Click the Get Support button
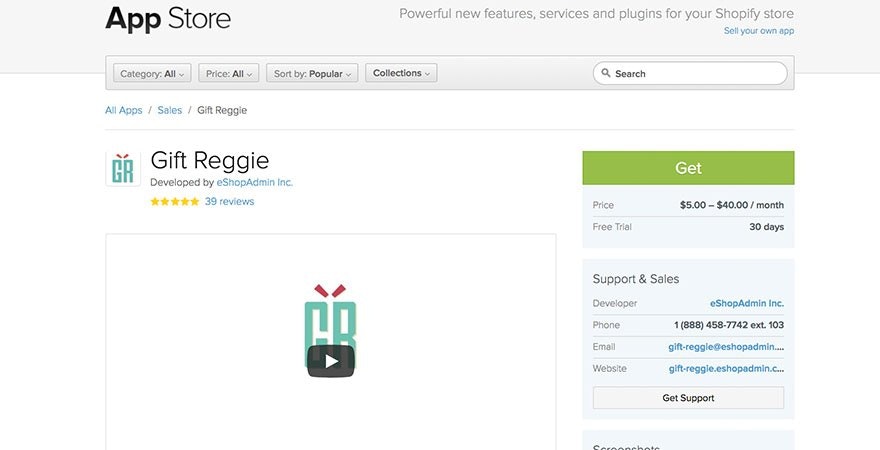This screenshot has height=450, width=880. click(688, 398)
